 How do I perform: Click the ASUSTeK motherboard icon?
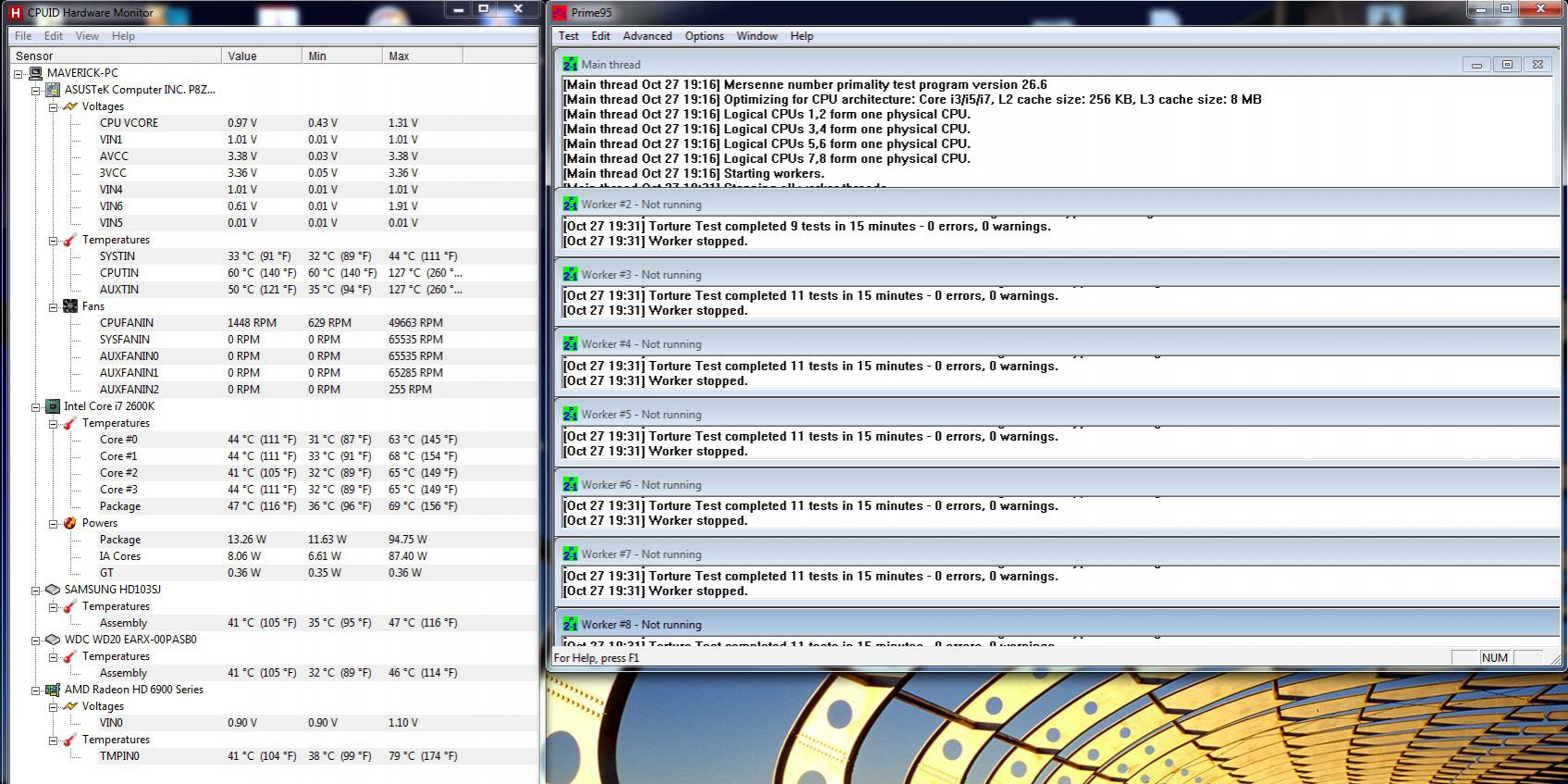53,90
